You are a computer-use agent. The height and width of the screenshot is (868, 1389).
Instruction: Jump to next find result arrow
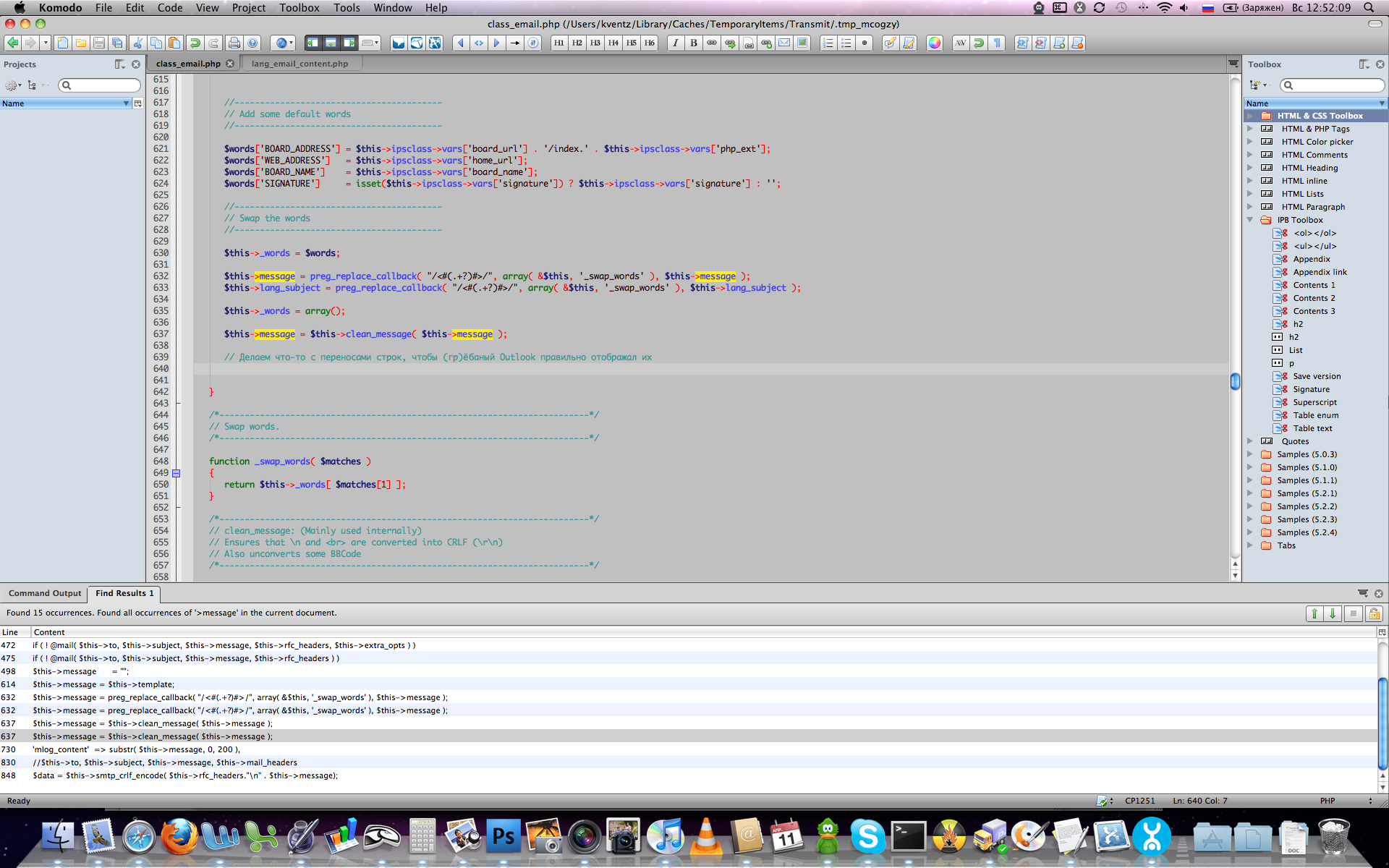click(x=1333, y=614)
